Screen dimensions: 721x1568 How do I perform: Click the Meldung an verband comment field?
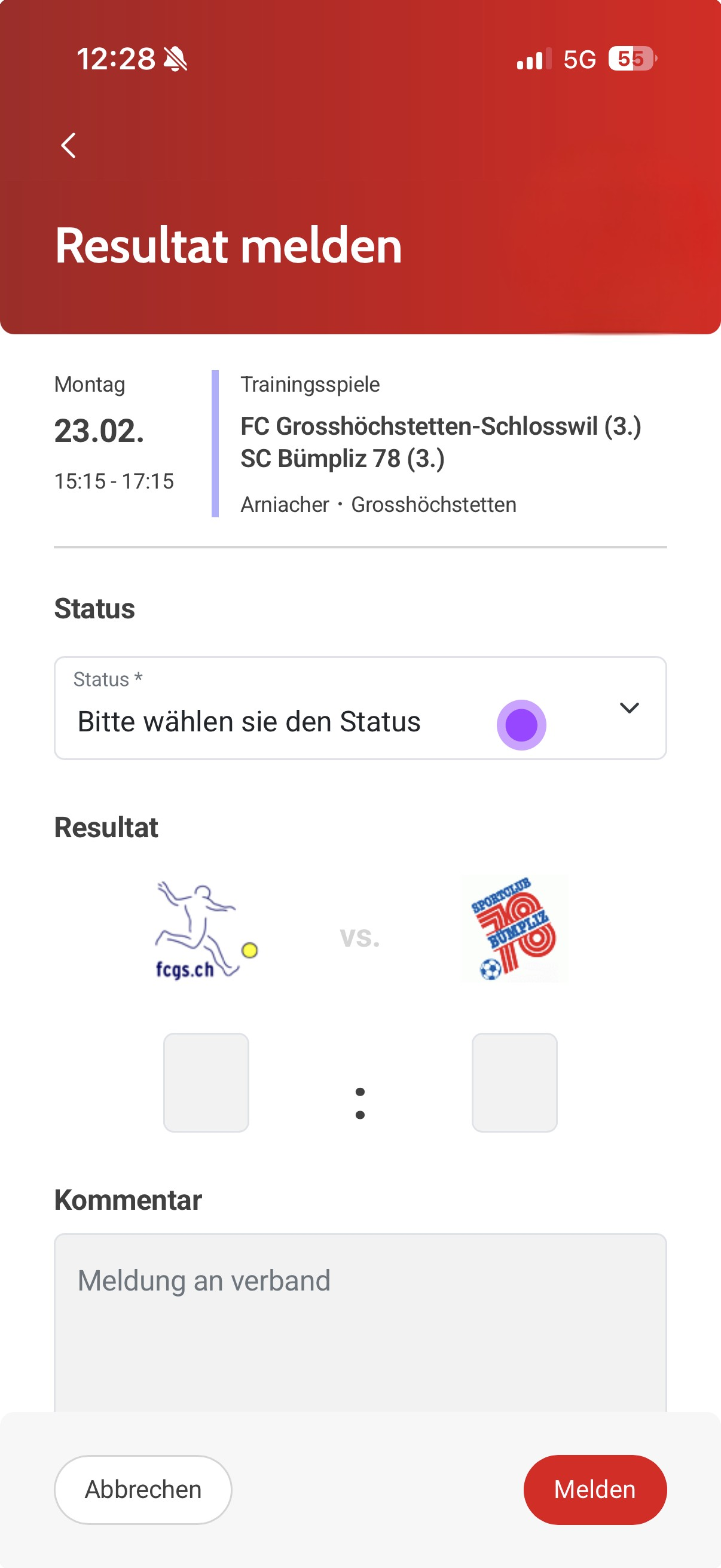(360, 1321)
